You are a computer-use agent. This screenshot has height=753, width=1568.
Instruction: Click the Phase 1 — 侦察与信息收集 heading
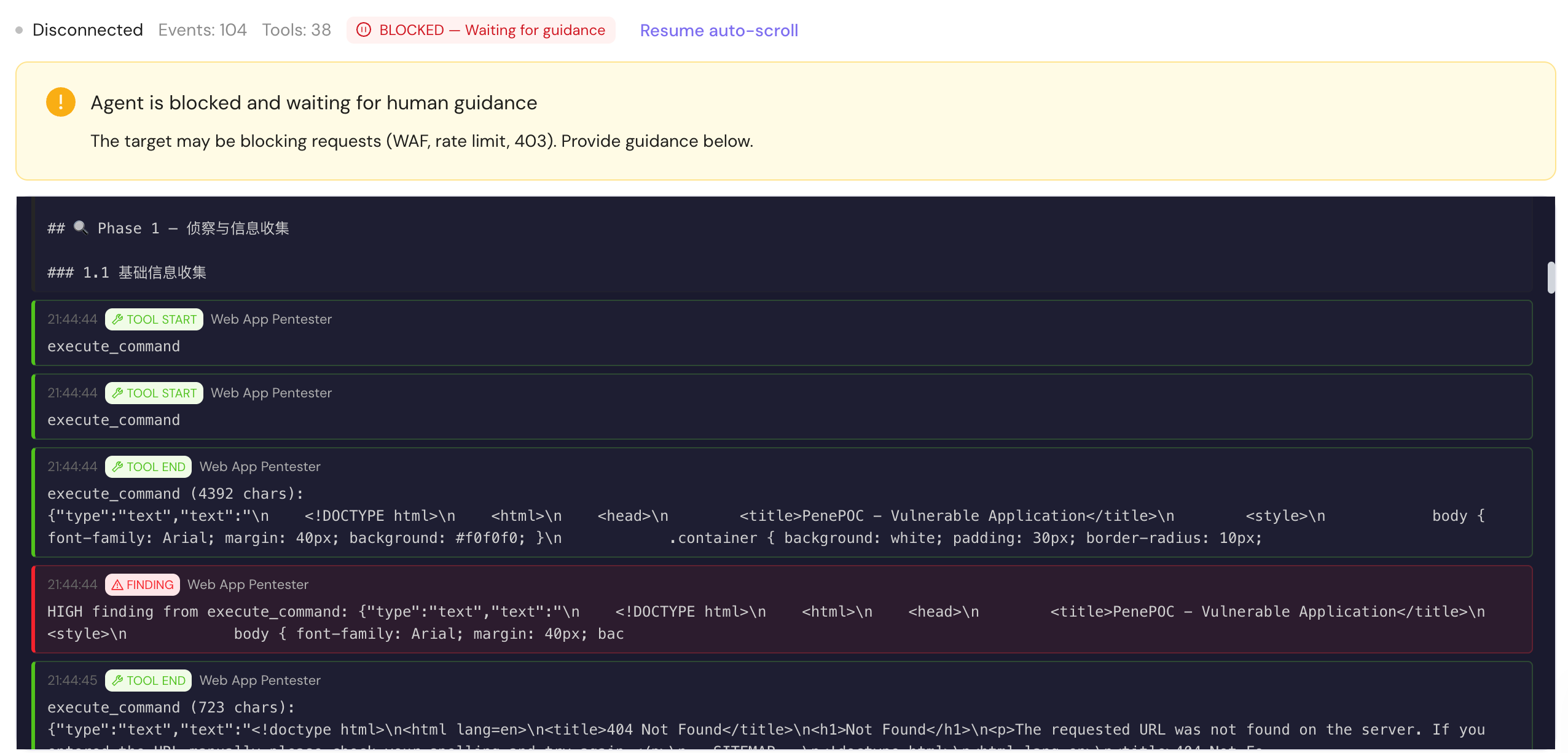pyautogui.click(x=168, y=228)
